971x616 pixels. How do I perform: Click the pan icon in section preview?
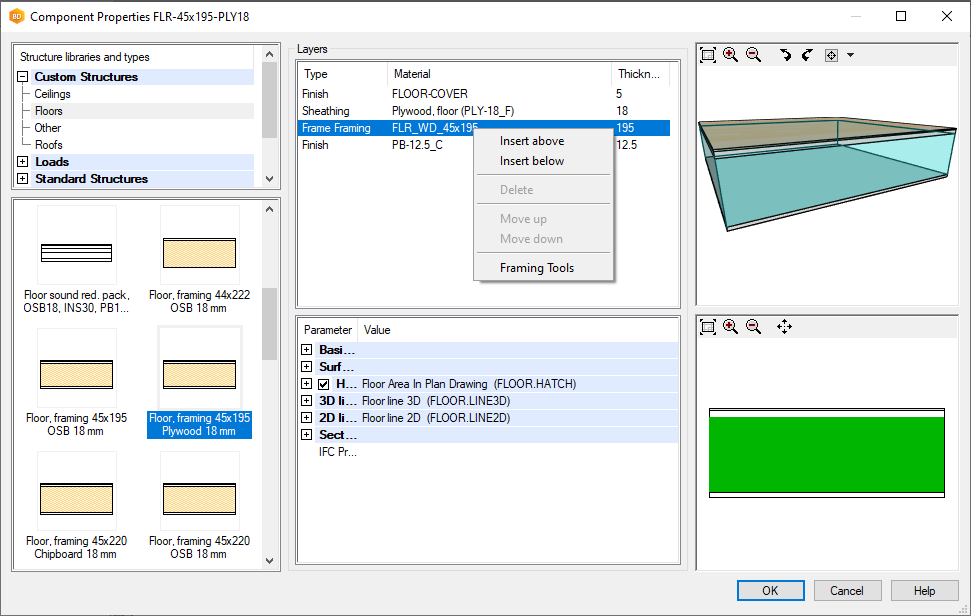pos(784,327)
